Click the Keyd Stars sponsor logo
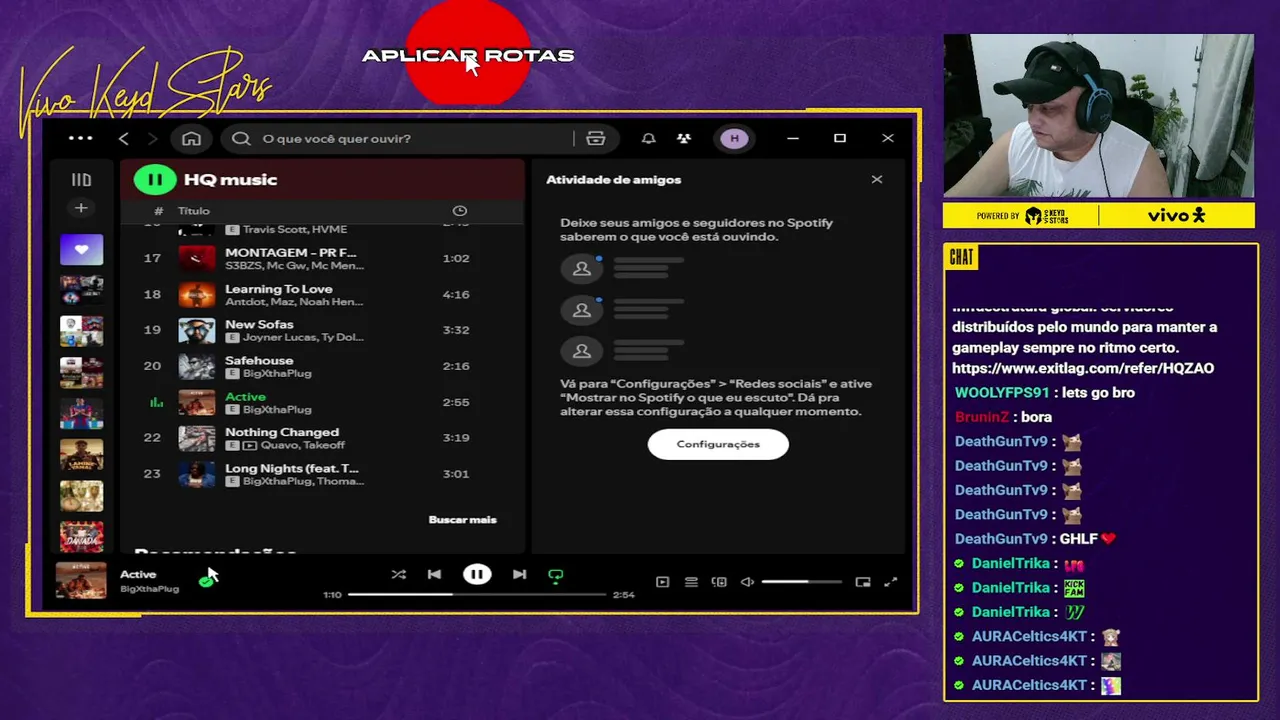Image resolution: width=1280 pixels, height=720 pixels. coord(1047,216)
